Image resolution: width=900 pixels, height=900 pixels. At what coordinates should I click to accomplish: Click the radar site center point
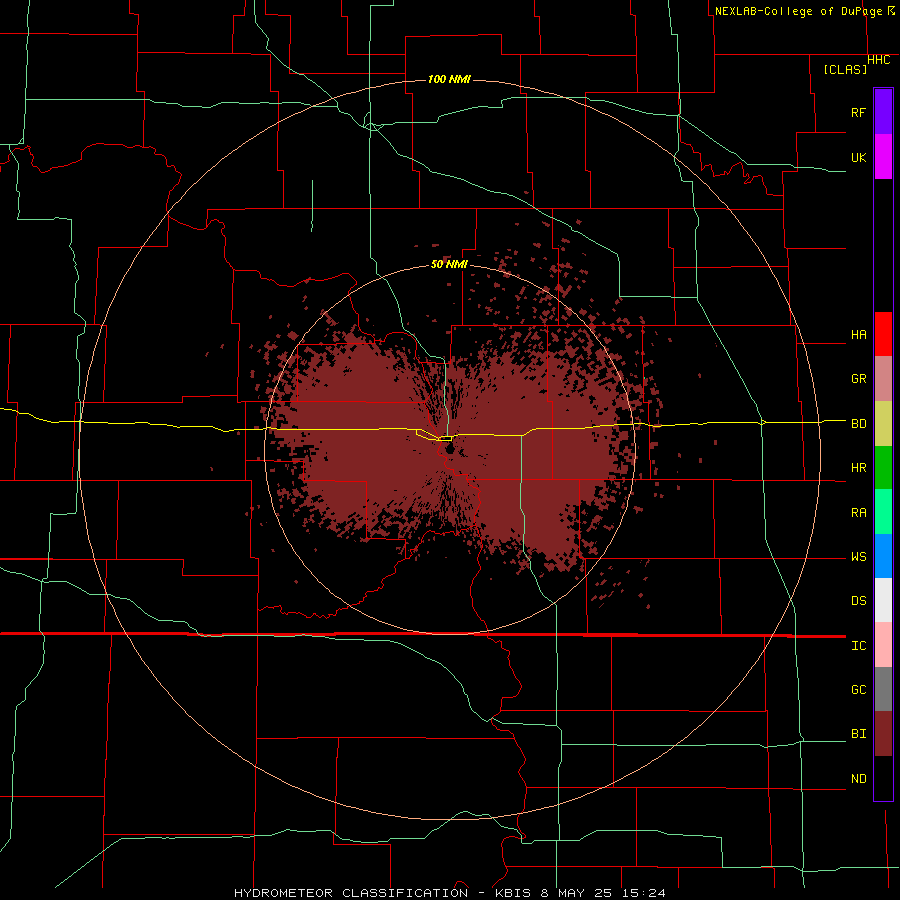coord(449,448)
